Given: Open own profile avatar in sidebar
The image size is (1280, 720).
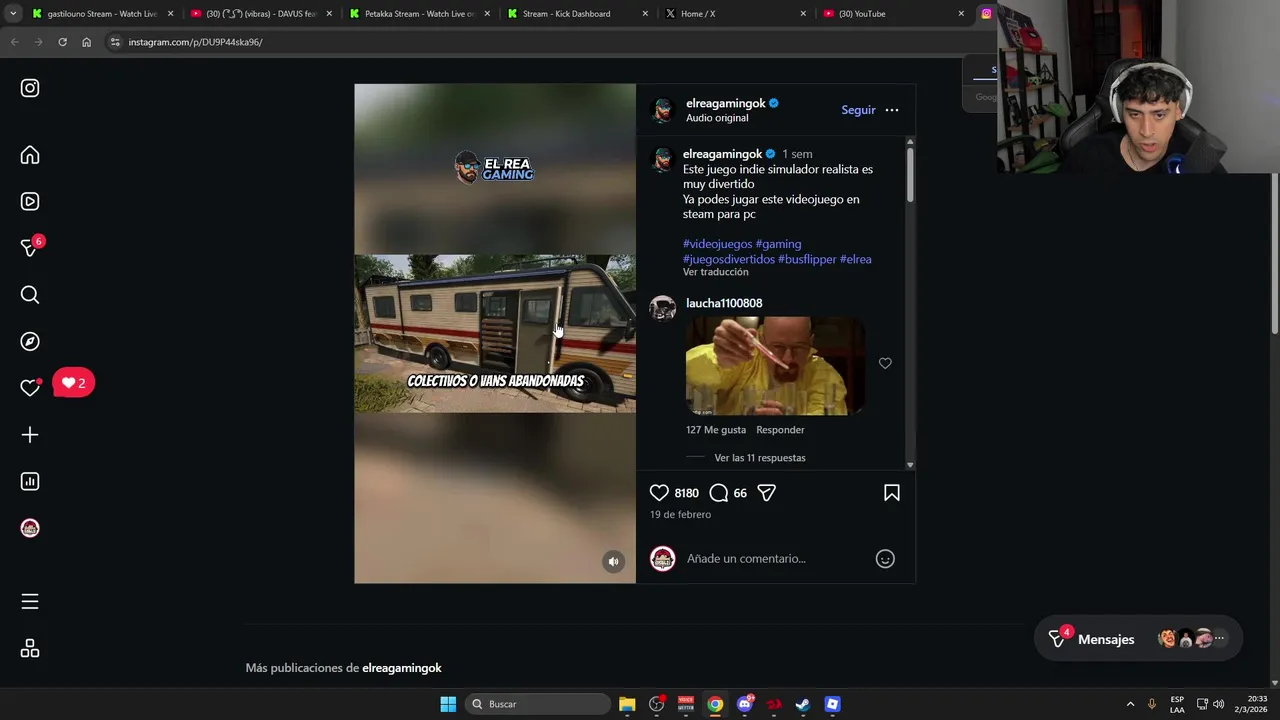Looking at the screenshot, I should point(30,528).
